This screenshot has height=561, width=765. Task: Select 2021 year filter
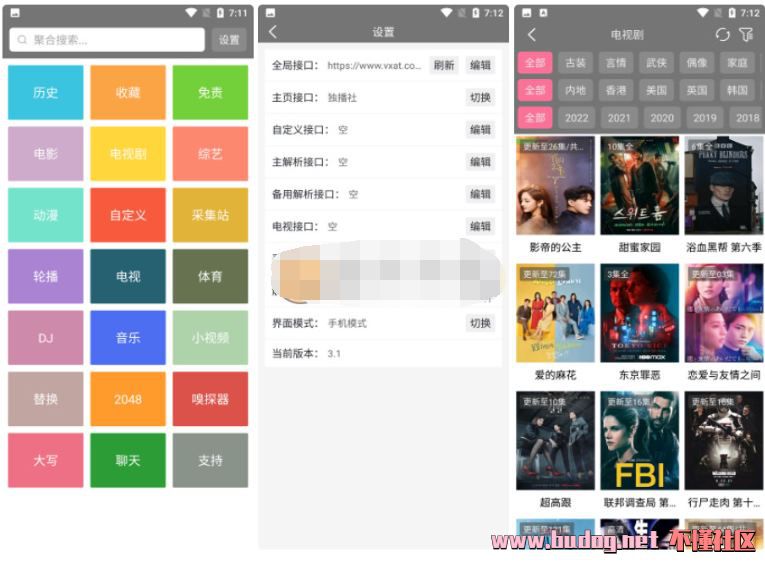[x=619, y=118]
